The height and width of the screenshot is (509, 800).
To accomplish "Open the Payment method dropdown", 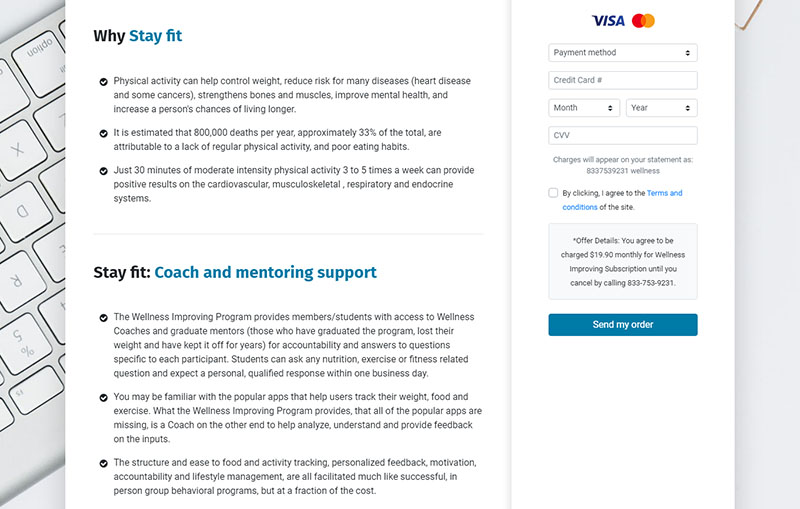I will 622,53.
